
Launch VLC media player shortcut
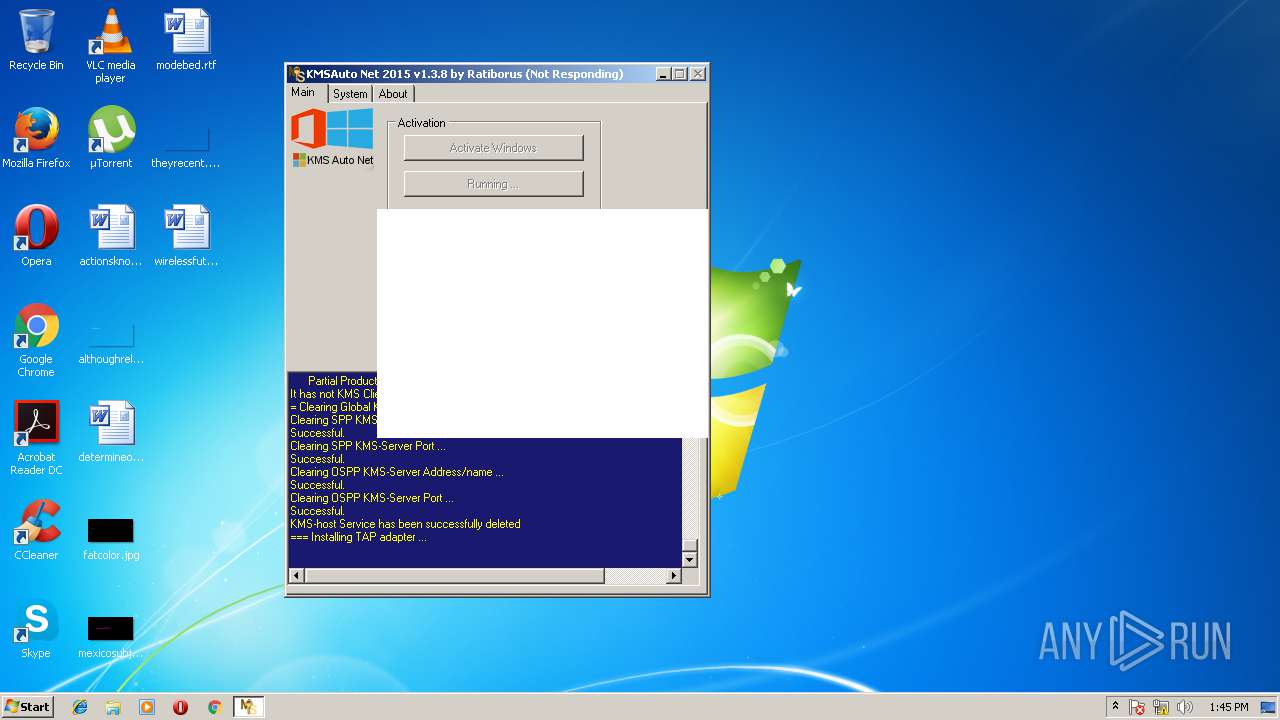click(110, 46)
